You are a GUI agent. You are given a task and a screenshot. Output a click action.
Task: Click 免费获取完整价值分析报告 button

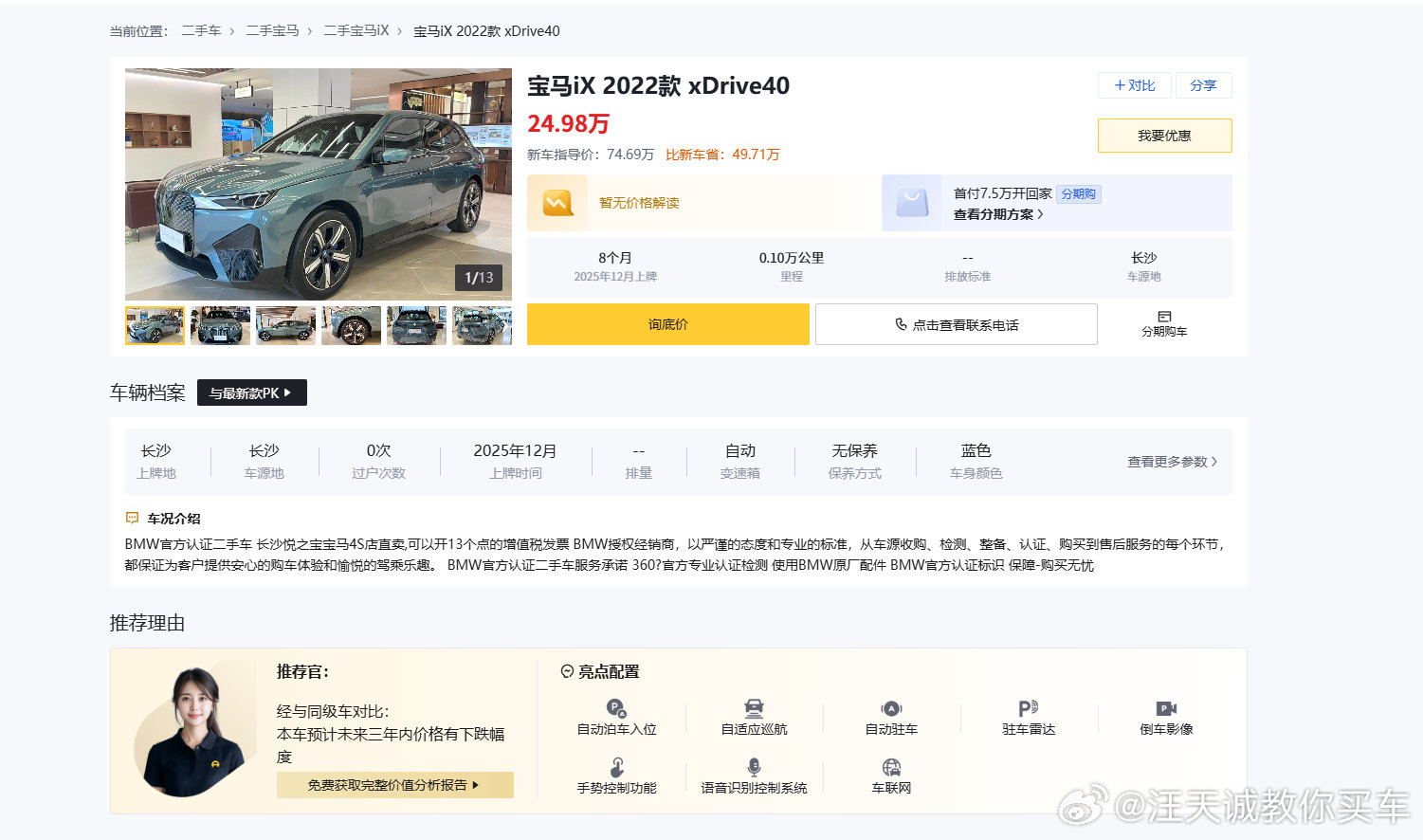click(394, 785)
